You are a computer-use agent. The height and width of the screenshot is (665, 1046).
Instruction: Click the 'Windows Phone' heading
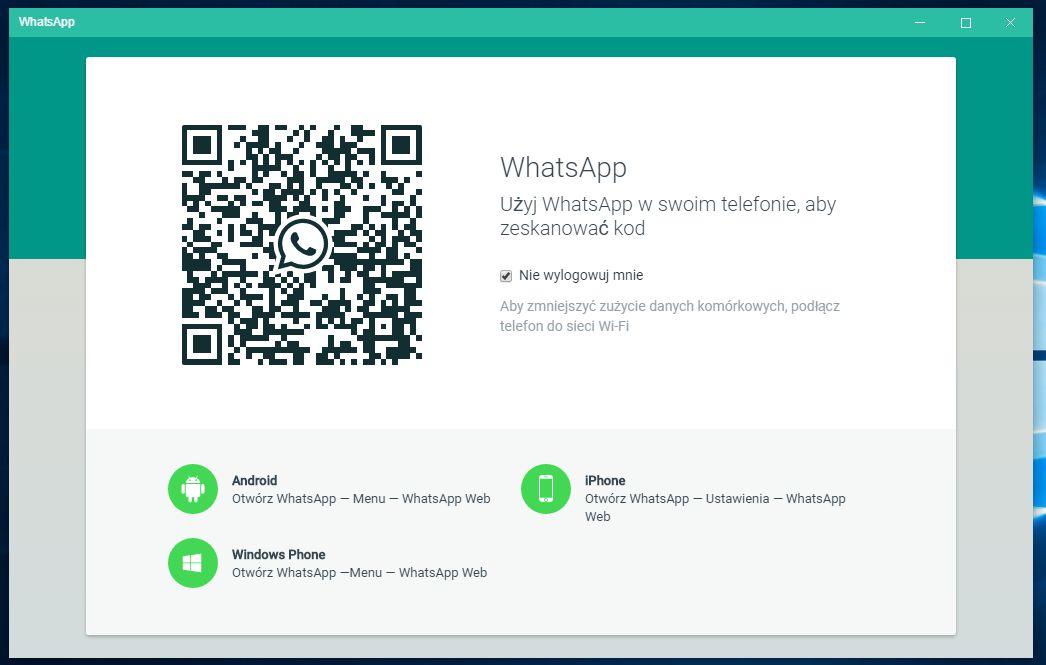point(278,554)
